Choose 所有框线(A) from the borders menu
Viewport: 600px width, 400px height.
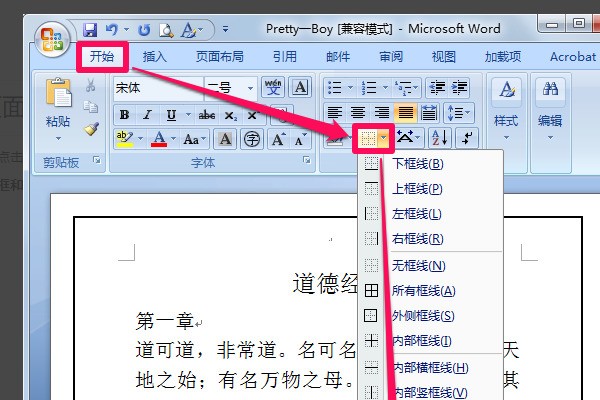[x=430, y=291]
